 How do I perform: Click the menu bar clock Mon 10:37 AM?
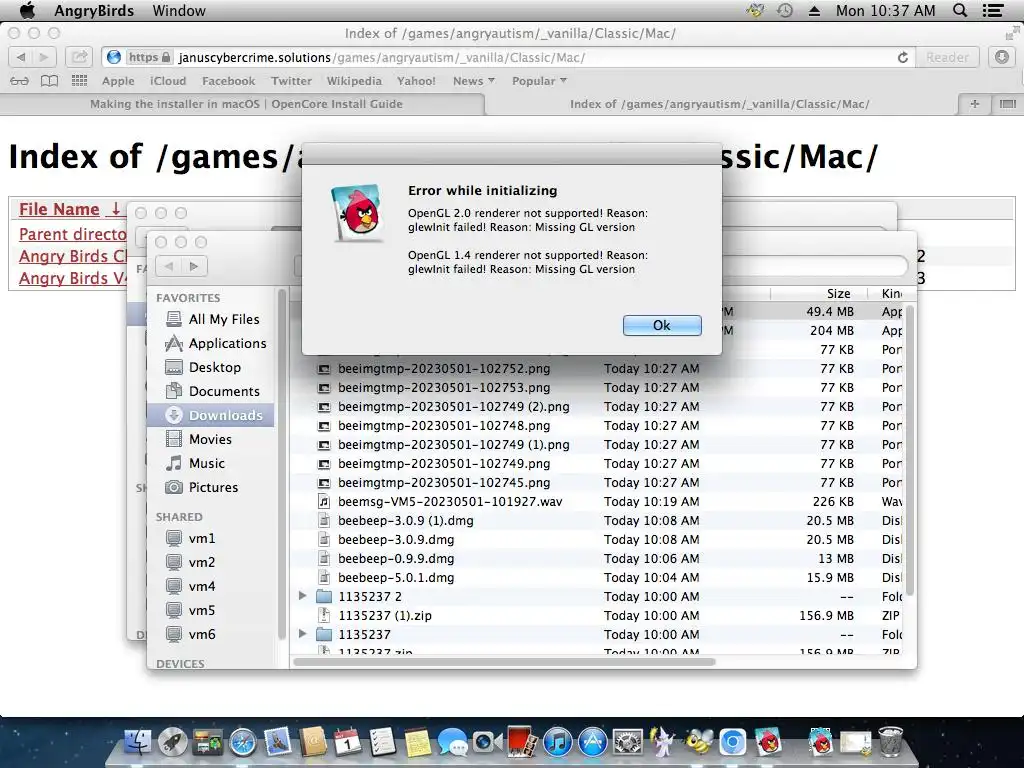click(x=885, y=10)
